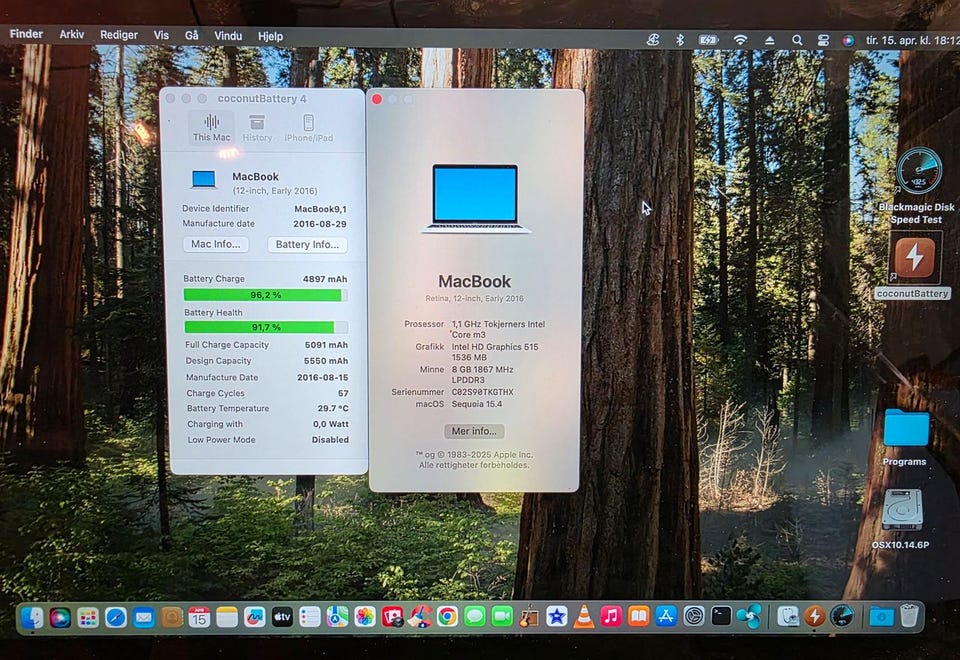This screenshot has height=660, width=960.
Task: Switch to the This Mac tab in coconutBattery
Action: 211,127
